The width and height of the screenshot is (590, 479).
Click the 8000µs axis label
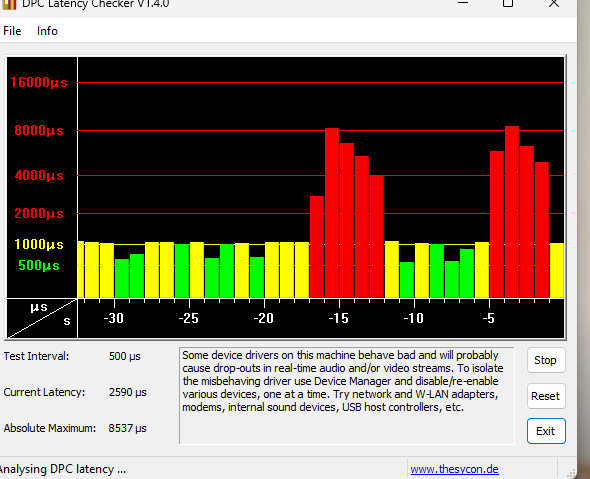[39, 131]
